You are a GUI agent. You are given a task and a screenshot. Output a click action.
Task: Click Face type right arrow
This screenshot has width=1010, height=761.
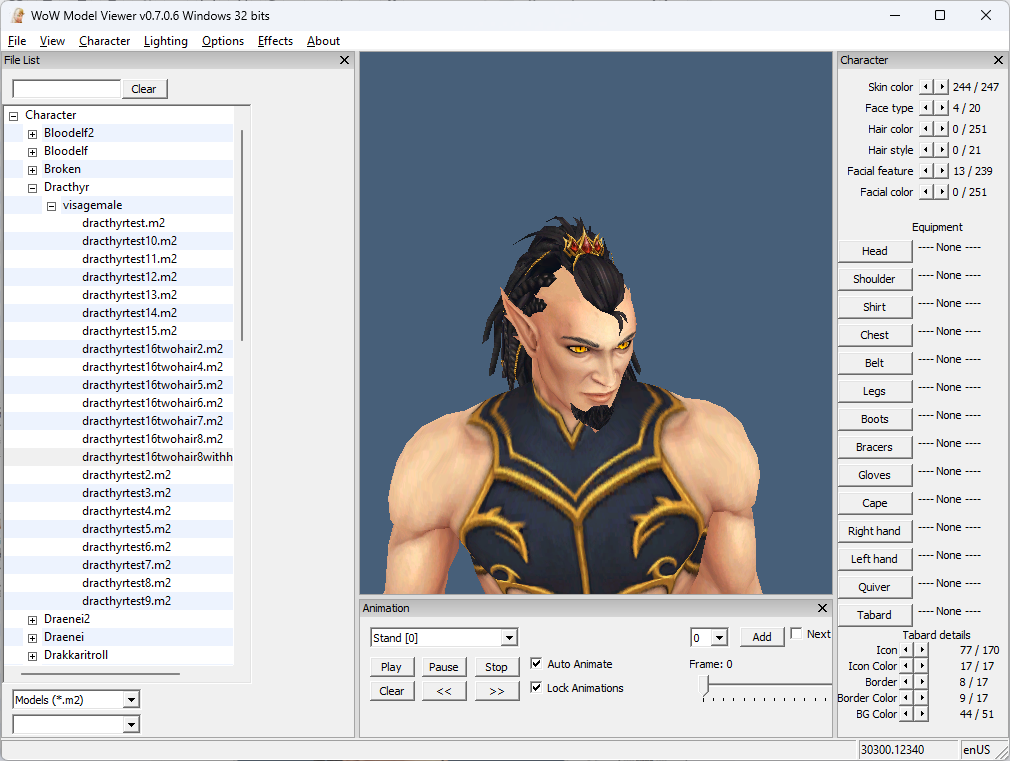tap(942, 108)
